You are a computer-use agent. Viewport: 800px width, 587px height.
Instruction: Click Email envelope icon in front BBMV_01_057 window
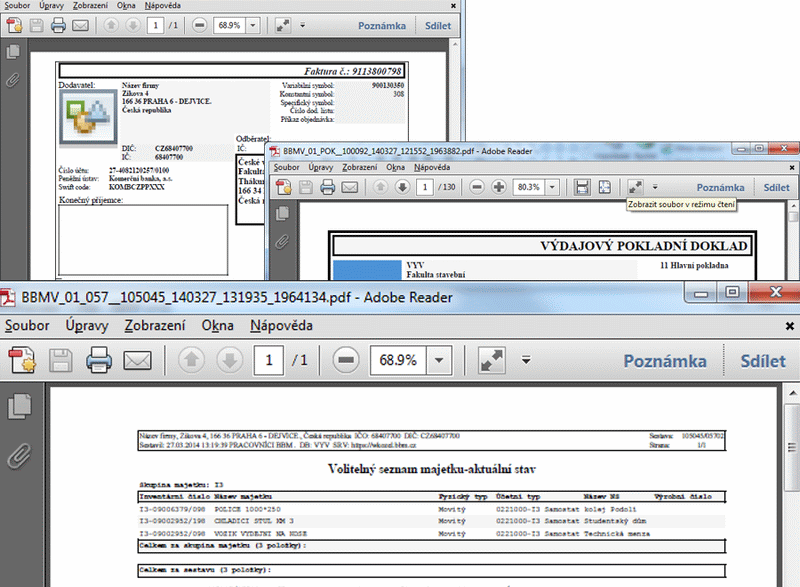pos(137,361)
